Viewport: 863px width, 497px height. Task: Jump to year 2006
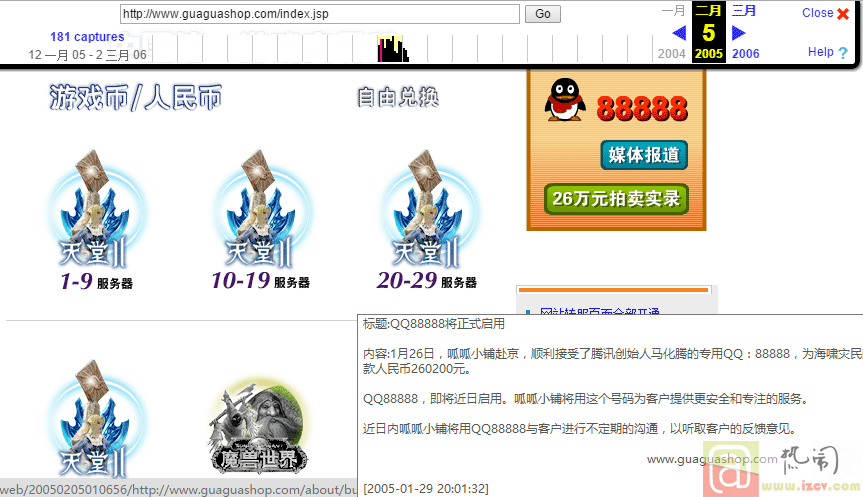coord(745,54)
